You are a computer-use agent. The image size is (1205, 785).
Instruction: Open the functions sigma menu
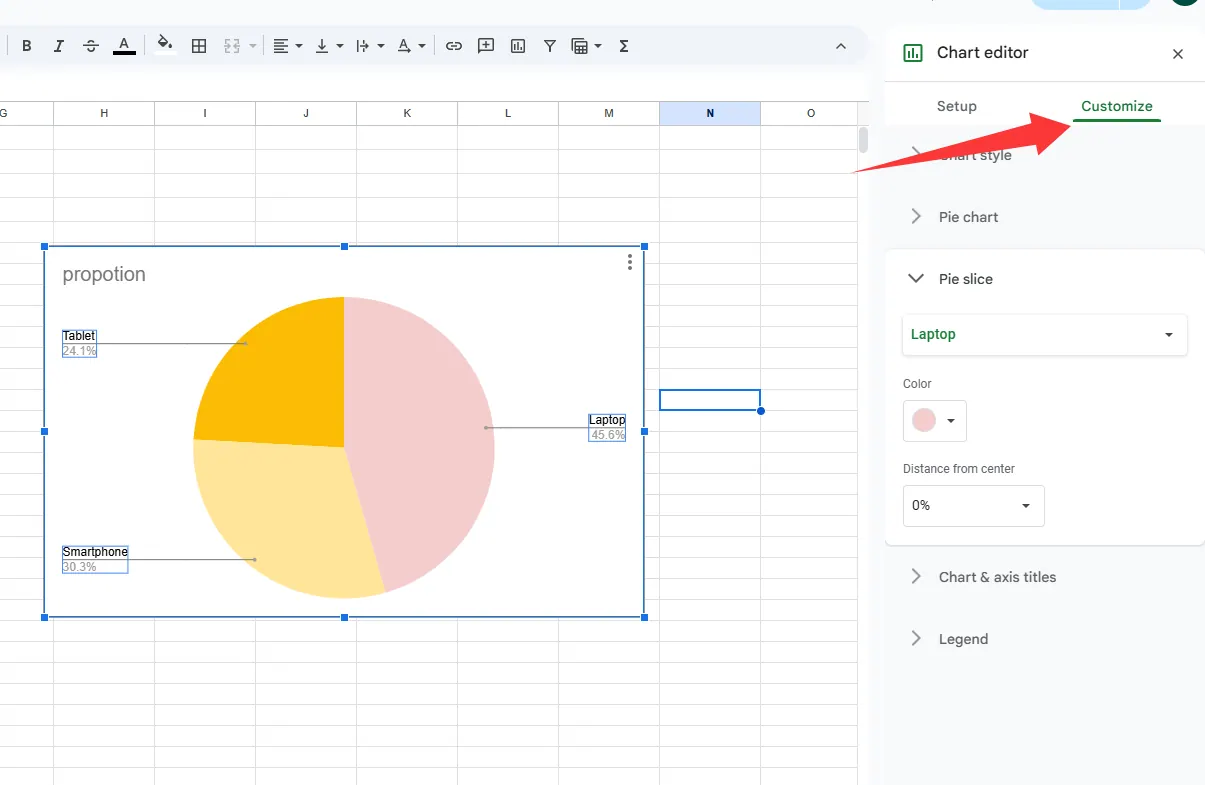click(624, 46)
